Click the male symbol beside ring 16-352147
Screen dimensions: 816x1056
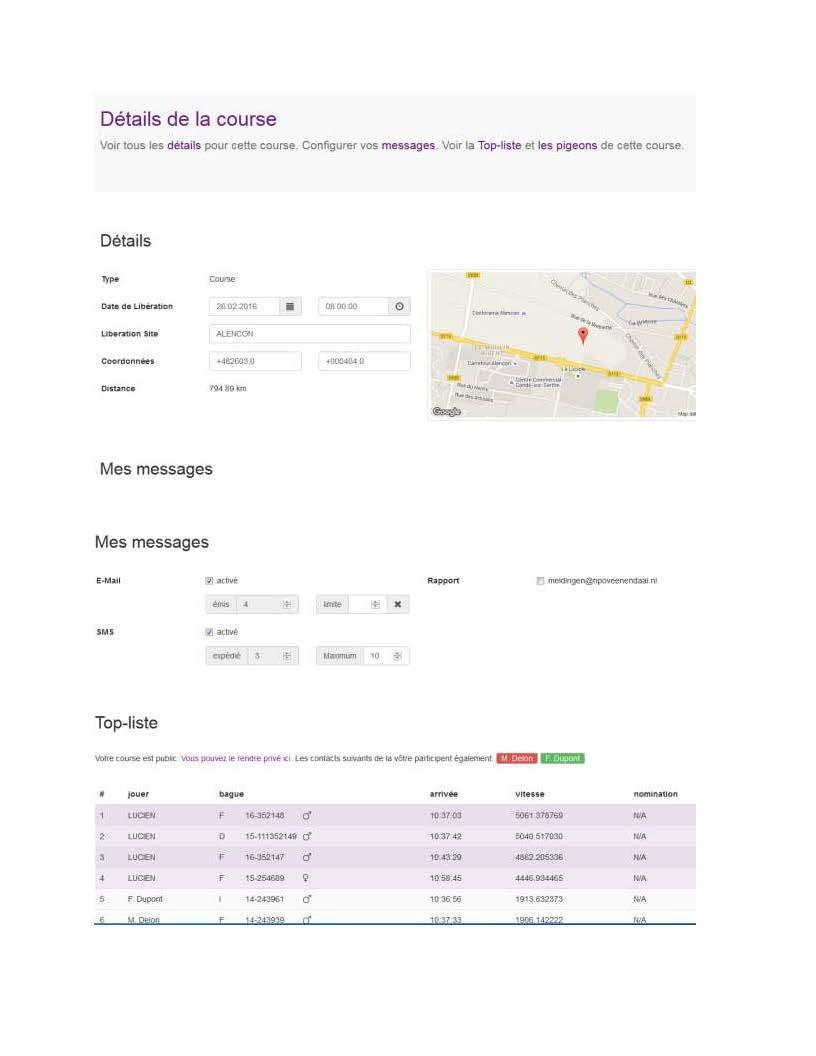[x=307, y=857]
